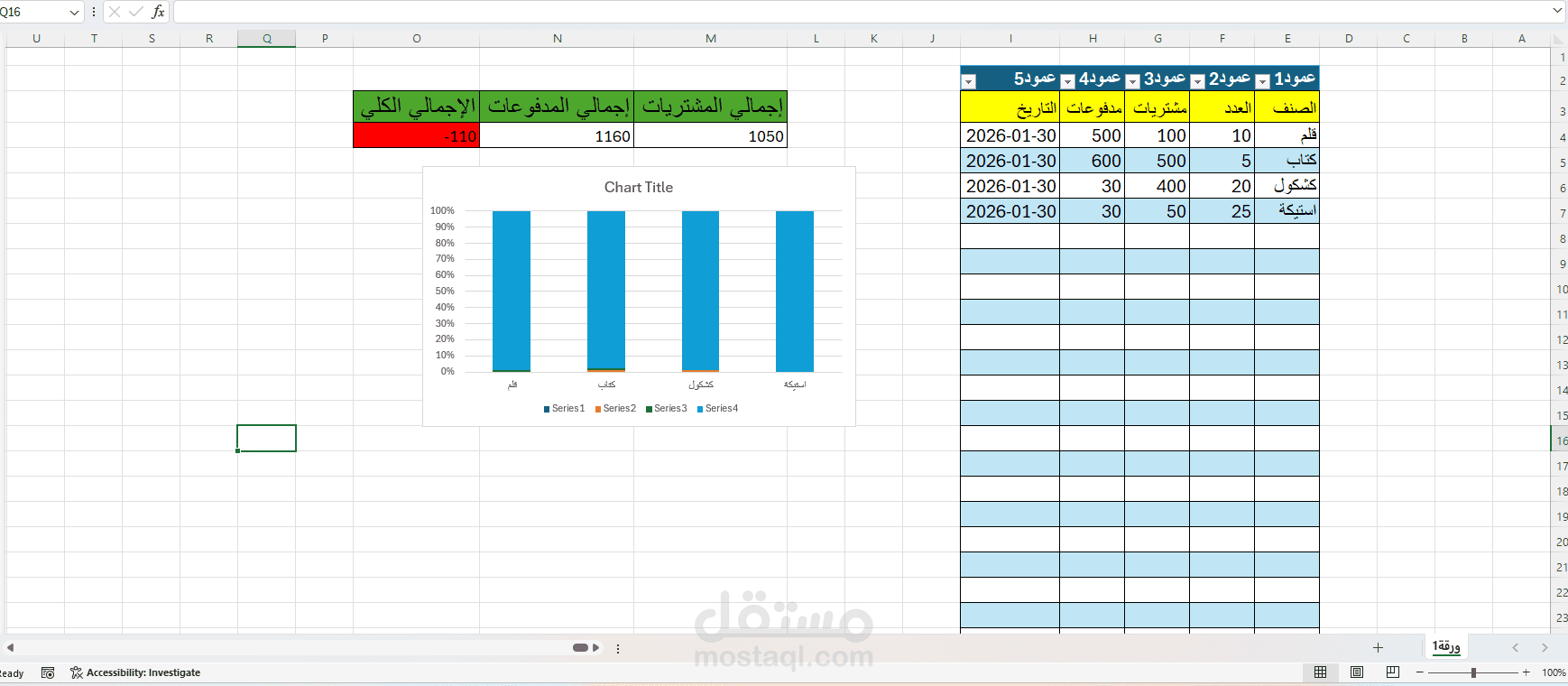Click the sheet tab bar splitter dots

618,648
